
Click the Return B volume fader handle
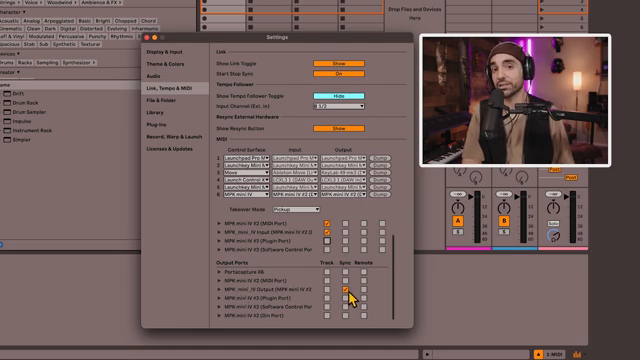click(517, 197)
